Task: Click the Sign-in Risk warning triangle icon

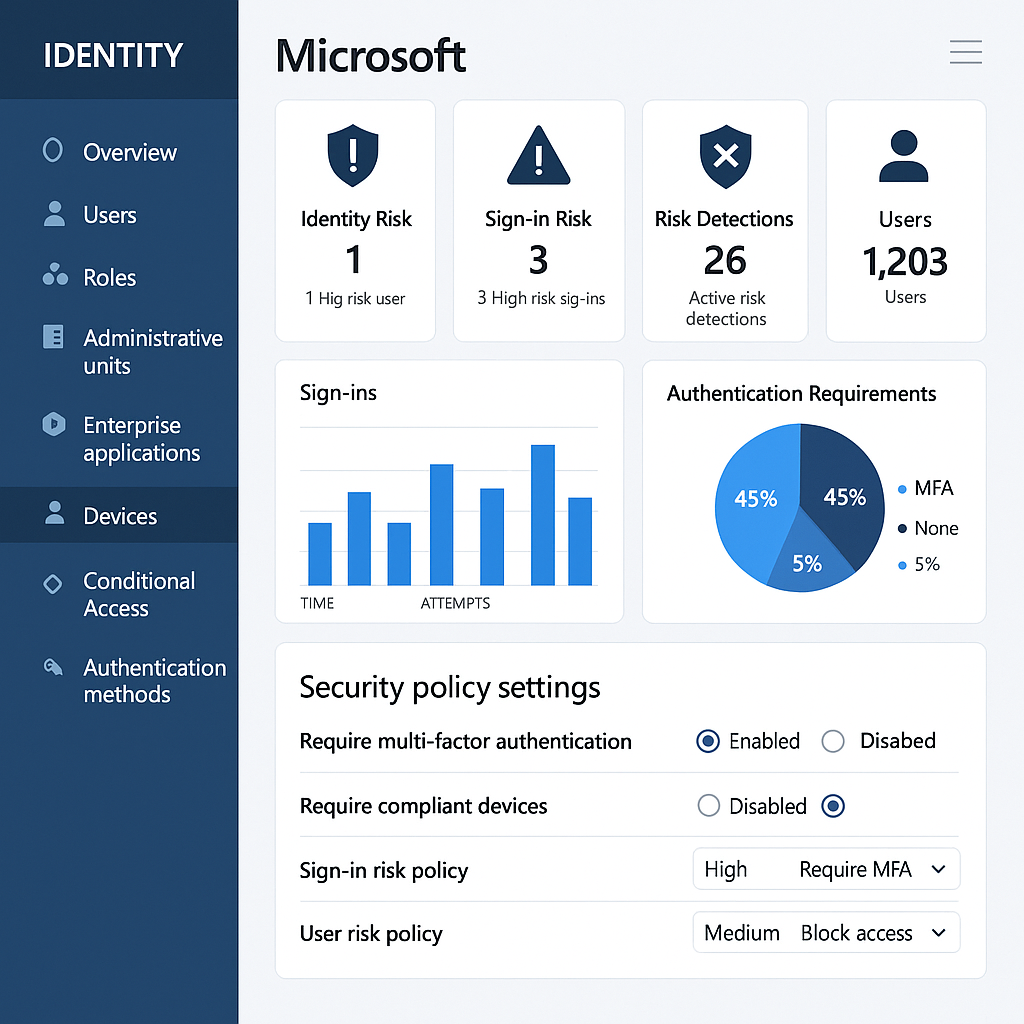Action: pyautogui.click(x=539, y=155)
